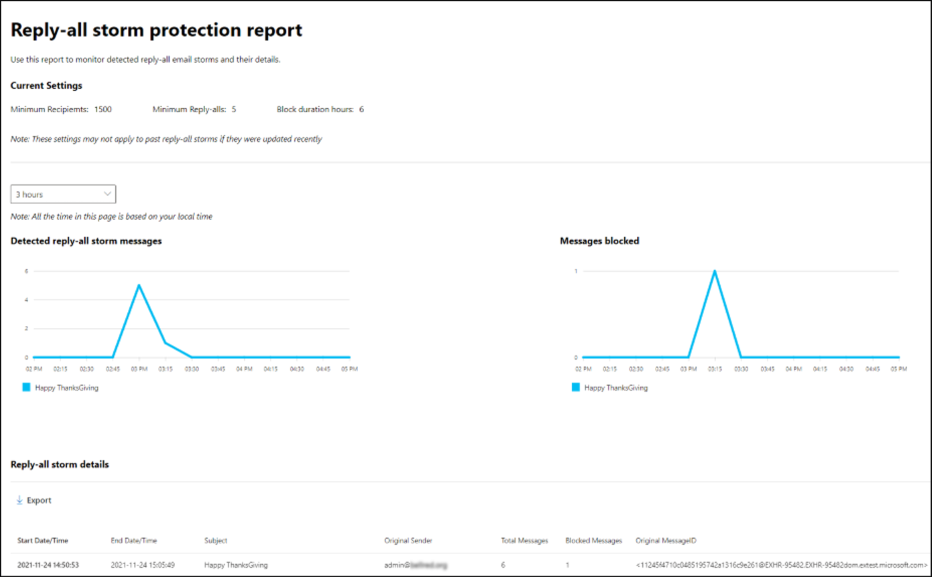Click Happy ThanksGiving legend label under detected chart
Viewport: 932px width, 577px height.
point(67,387)
